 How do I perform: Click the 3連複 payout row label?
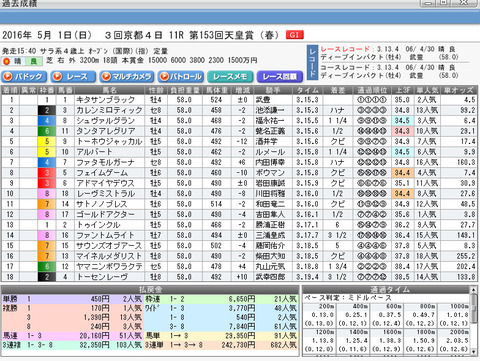[11, 345]
